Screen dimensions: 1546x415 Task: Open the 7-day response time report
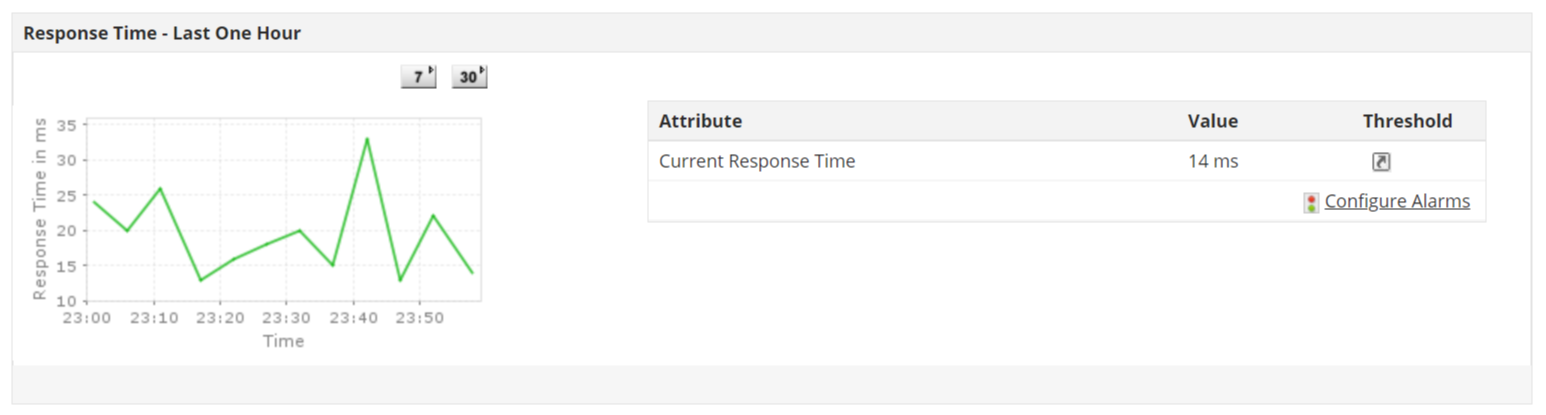(x=418, y=77)
